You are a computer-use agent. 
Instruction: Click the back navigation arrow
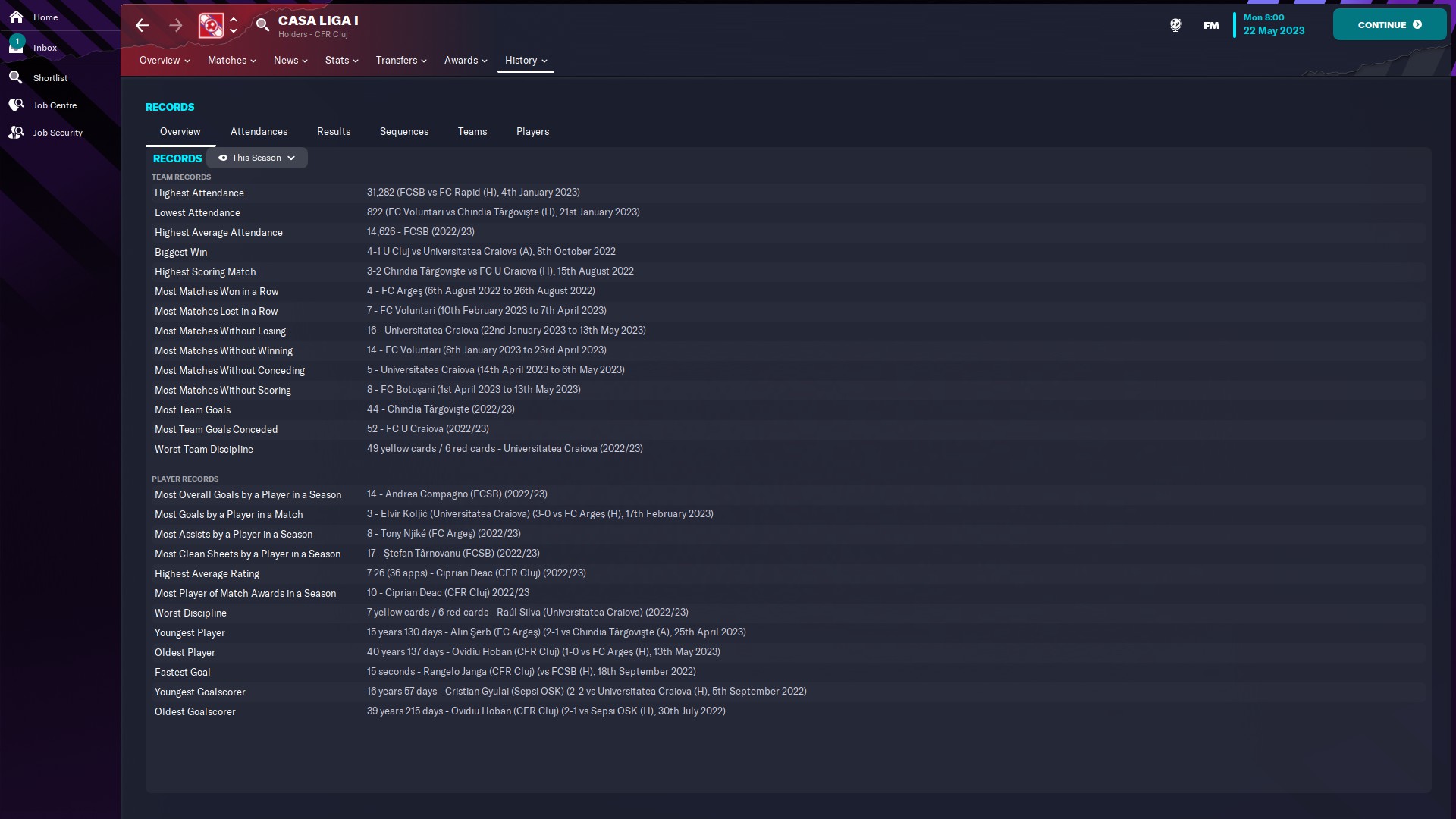(142, 25)
